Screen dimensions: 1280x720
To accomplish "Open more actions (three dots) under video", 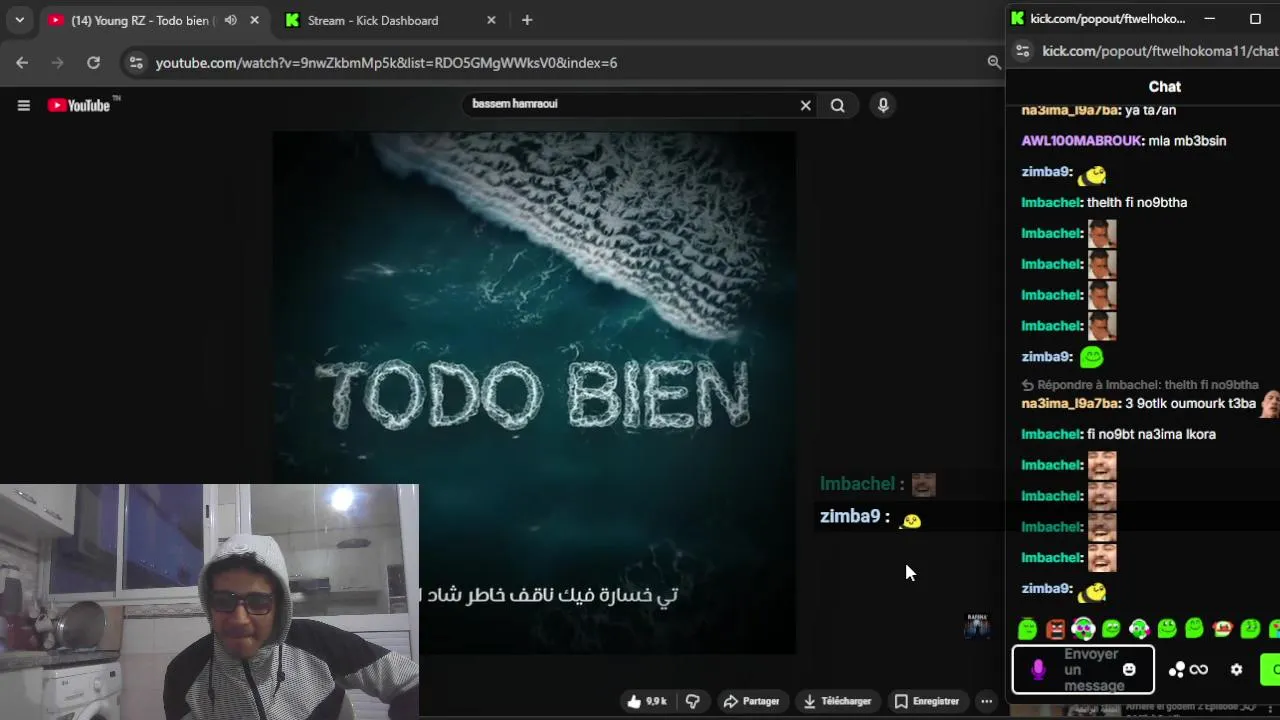I will coord(986,701).
